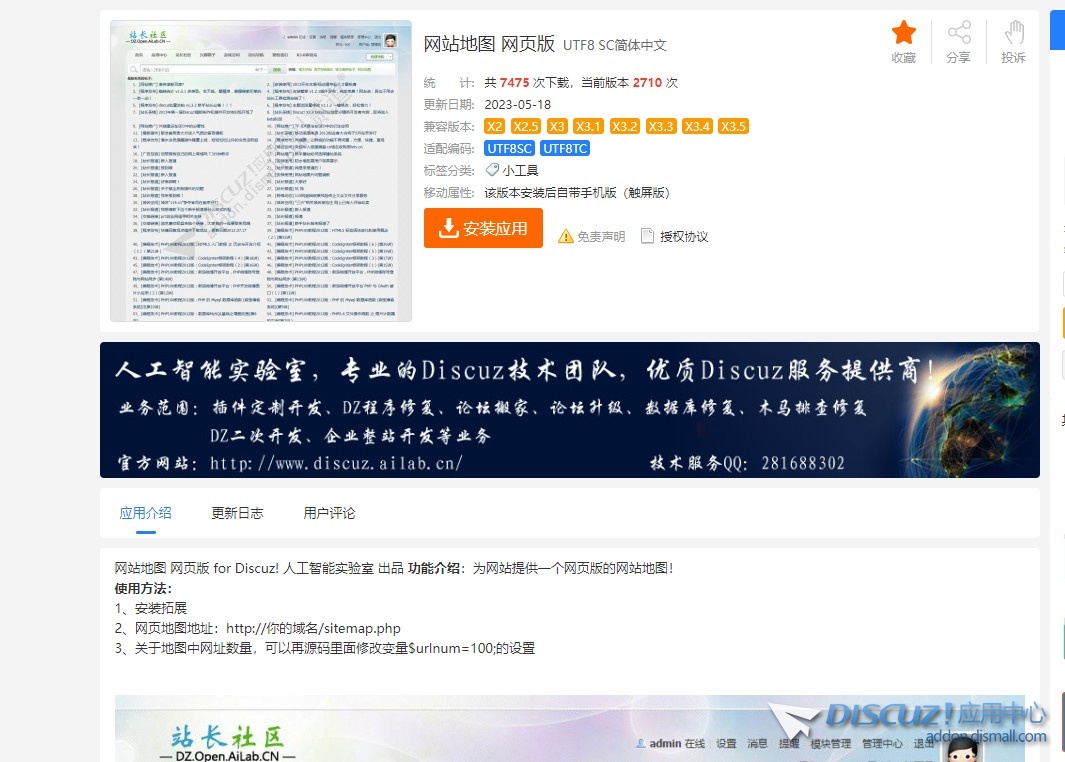The image size is (1065, 762).
Task: Click the document icon beside 授权协议
Action: 647,236
